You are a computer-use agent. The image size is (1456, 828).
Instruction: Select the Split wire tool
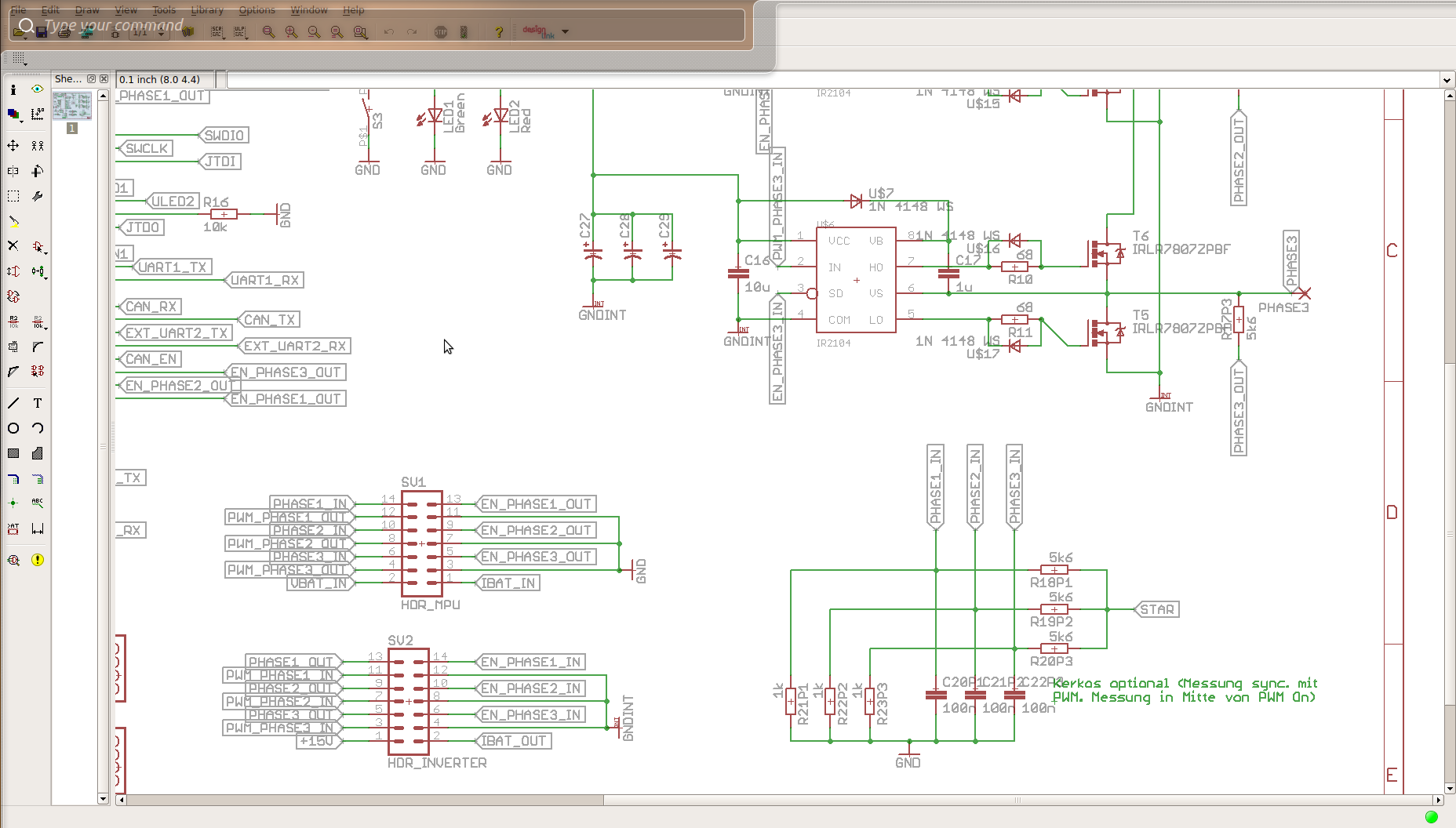pyautogui.click(x=13, y=372)
